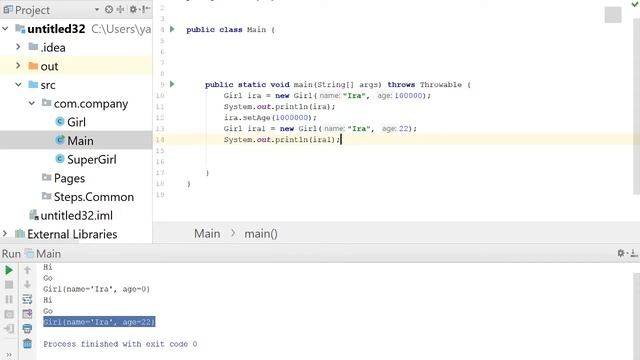Rerun Main with the green play button

pos(9,270)
